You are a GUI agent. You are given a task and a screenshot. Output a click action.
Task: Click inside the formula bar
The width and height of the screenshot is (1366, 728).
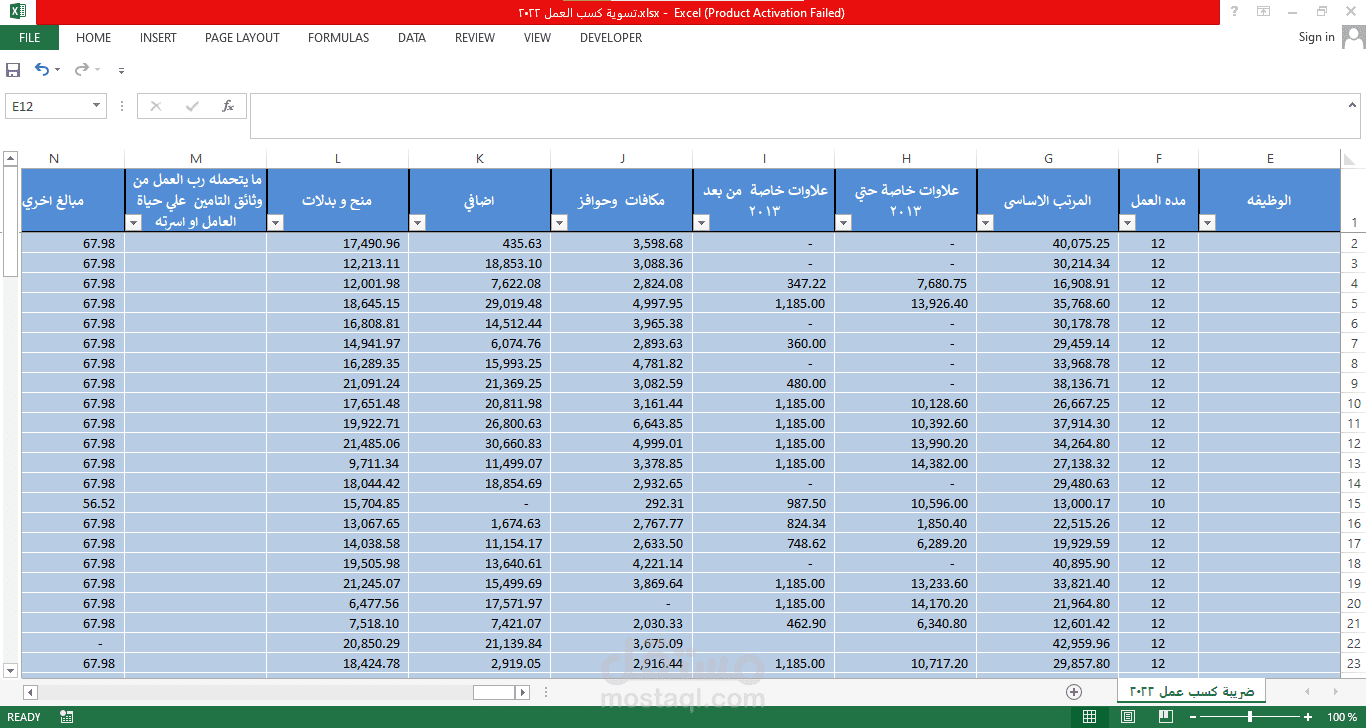click(796, 116)
